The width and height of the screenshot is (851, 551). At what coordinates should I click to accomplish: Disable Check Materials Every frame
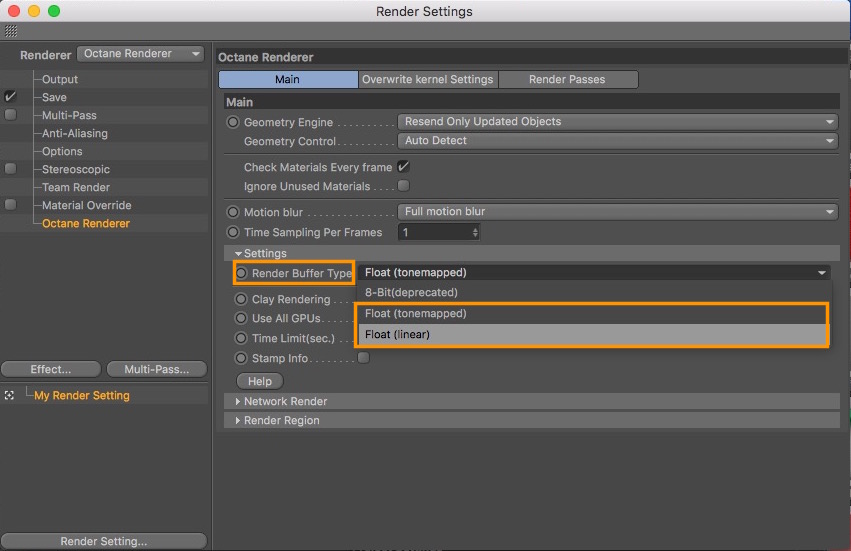coord(404,167)
